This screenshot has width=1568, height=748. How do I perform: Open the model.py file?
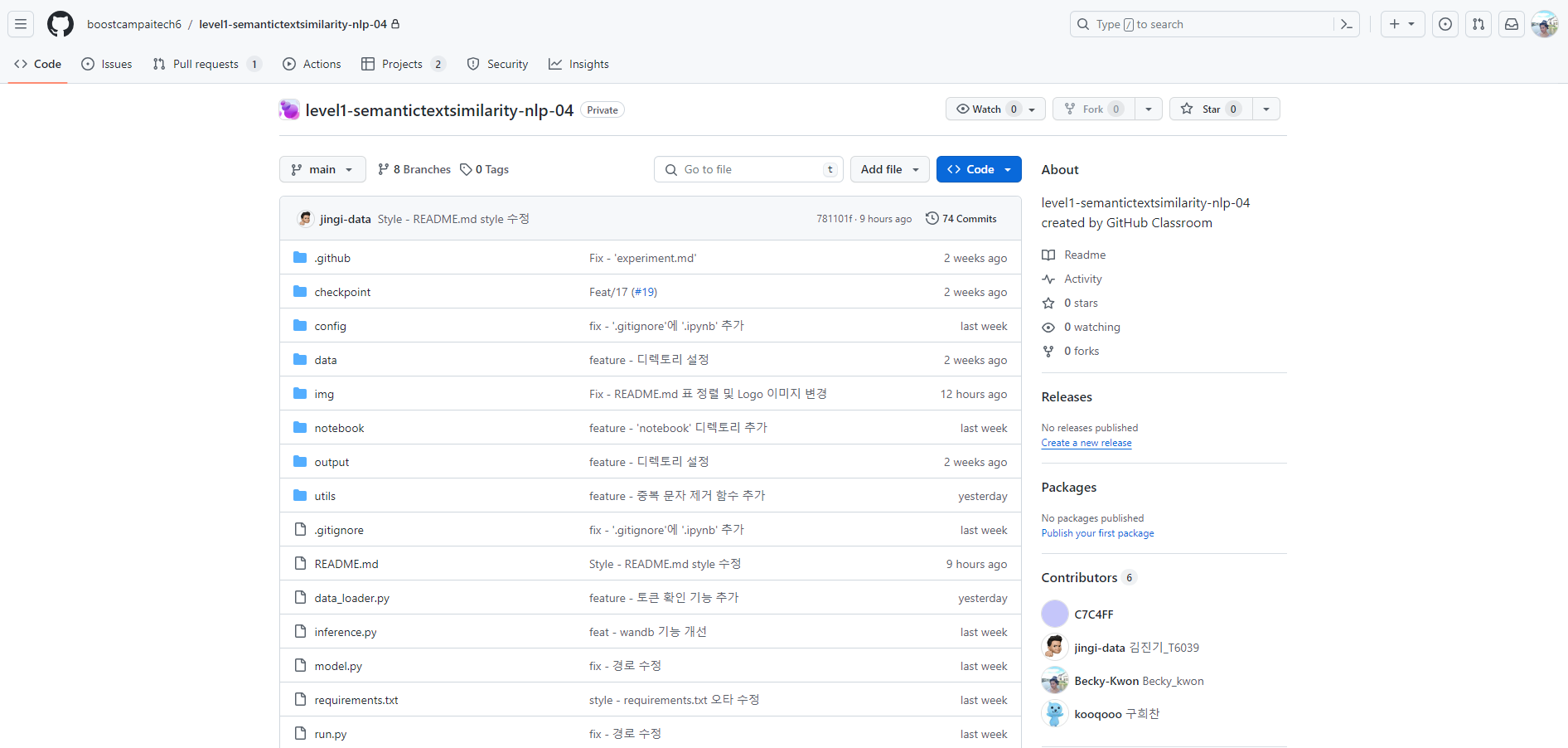[338, 666]
